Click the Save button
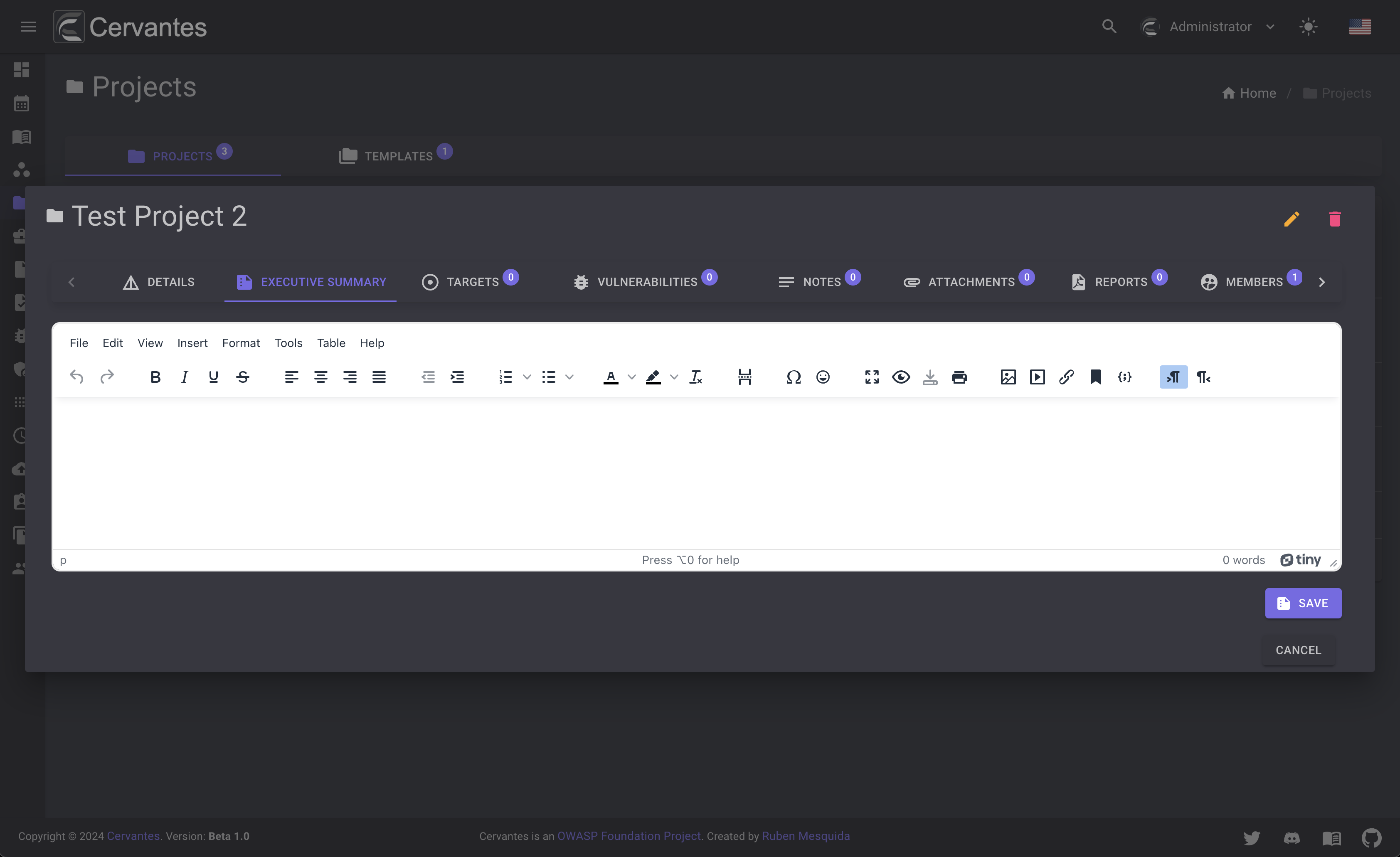1400x857 pixels. [x=1303, y=603]
